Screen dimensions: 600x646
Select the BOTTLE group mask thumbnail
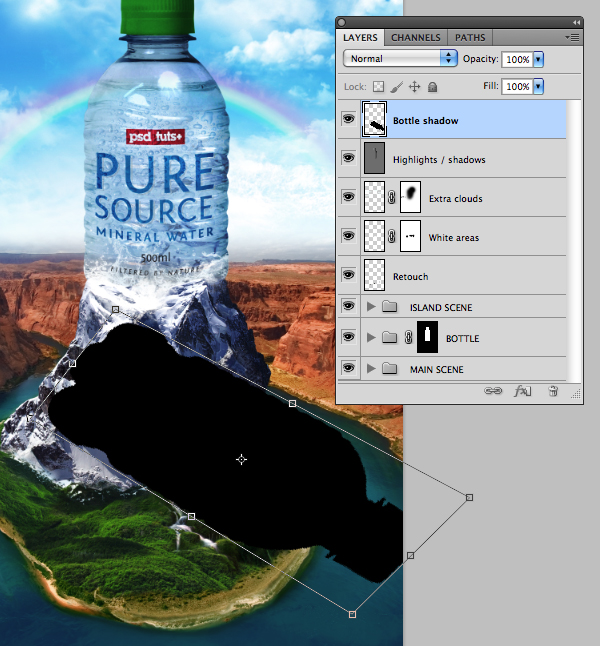pyautogui.click(x=427, y=337)
